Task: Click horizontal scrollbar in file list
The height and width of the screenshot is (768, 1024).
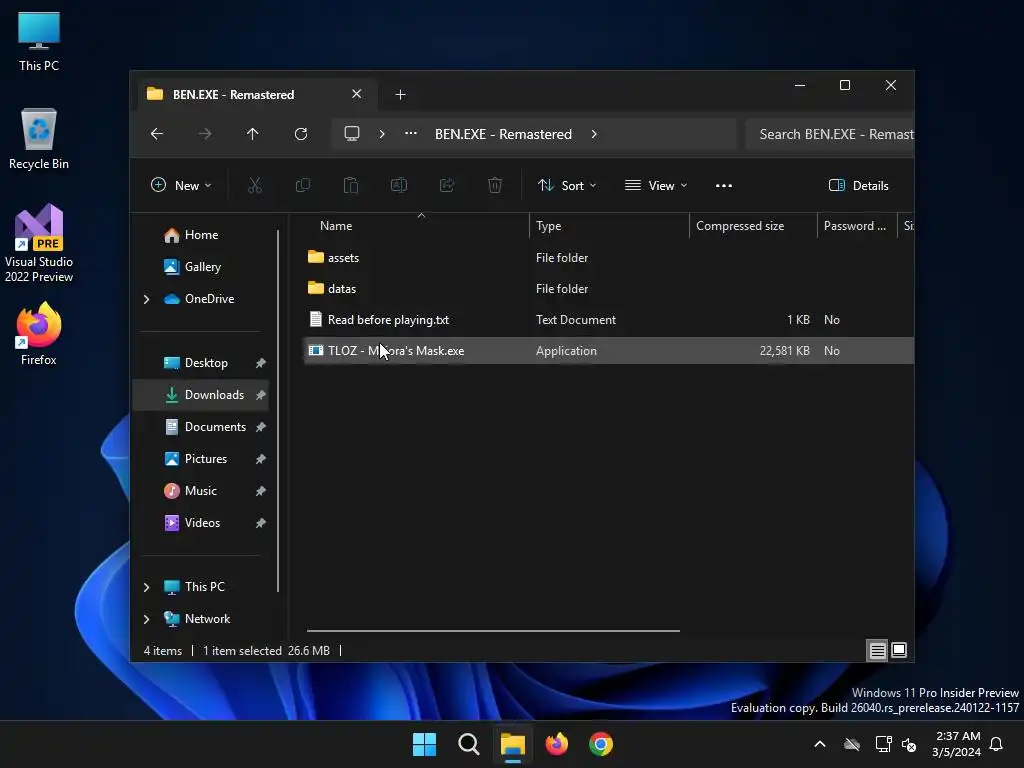Action: pyautogui.click(x=493, y=631)
